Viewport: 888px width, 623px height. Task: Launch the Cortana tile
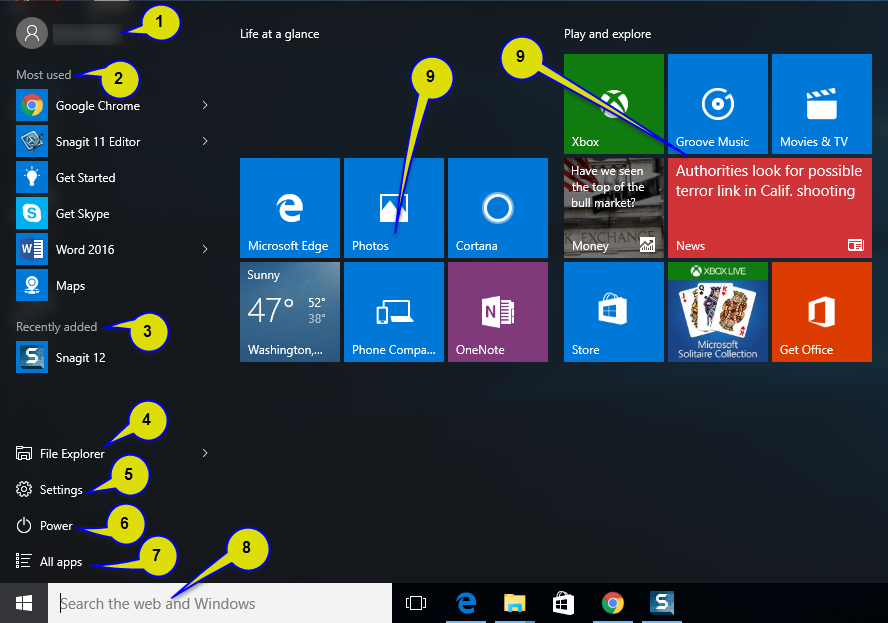coord(497,208)
